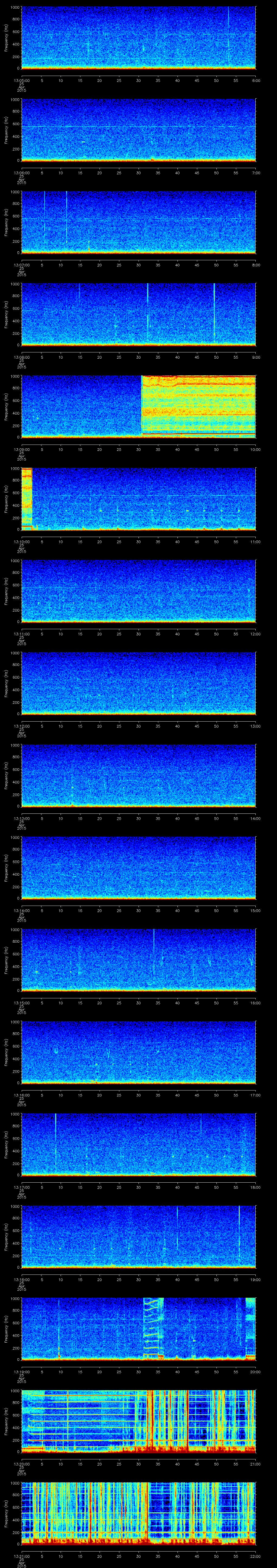Click the 13:20:00 start time label

pyautogui.click(x=21, y=1464)
